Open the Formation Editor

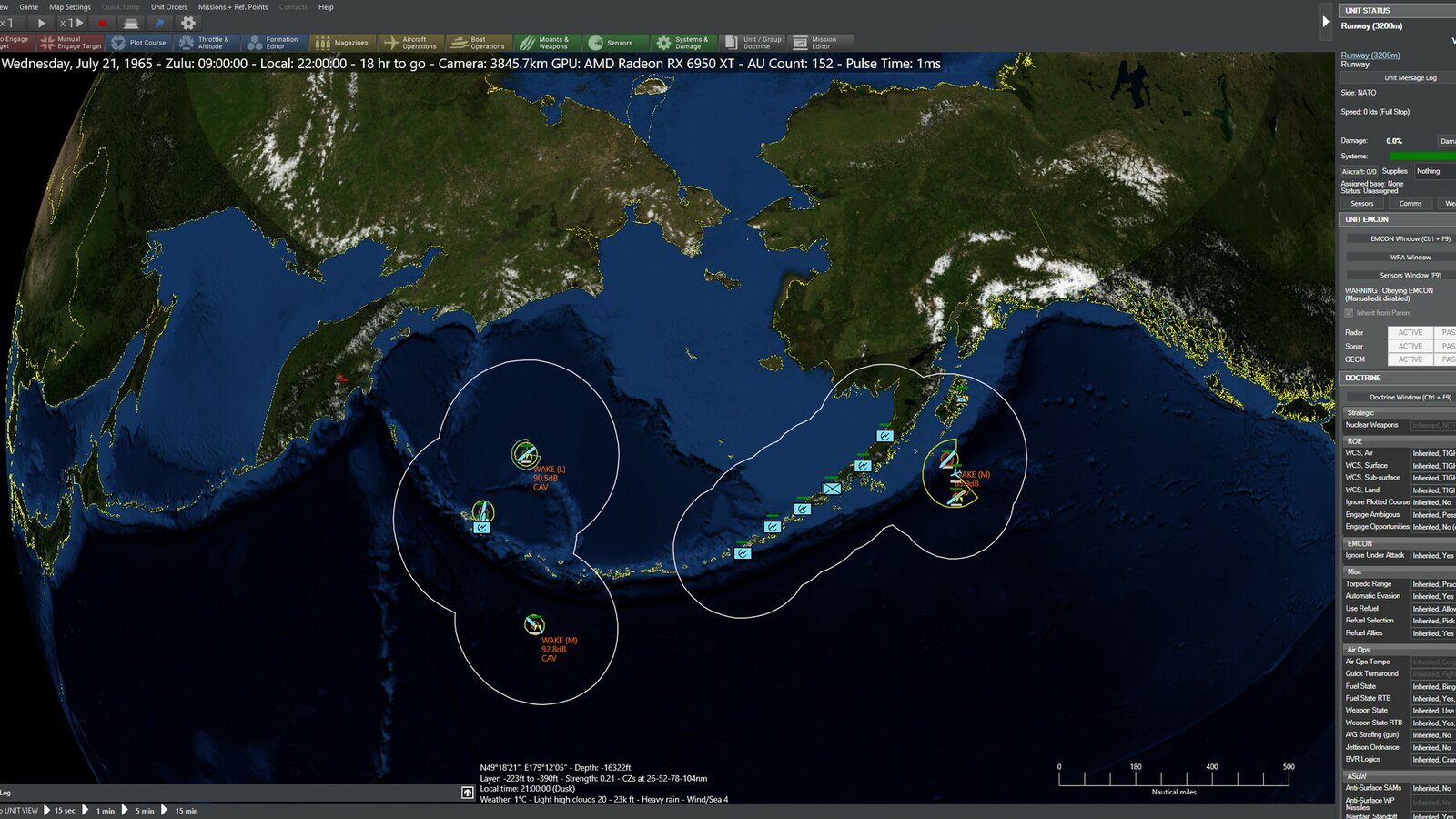[273, 43]
